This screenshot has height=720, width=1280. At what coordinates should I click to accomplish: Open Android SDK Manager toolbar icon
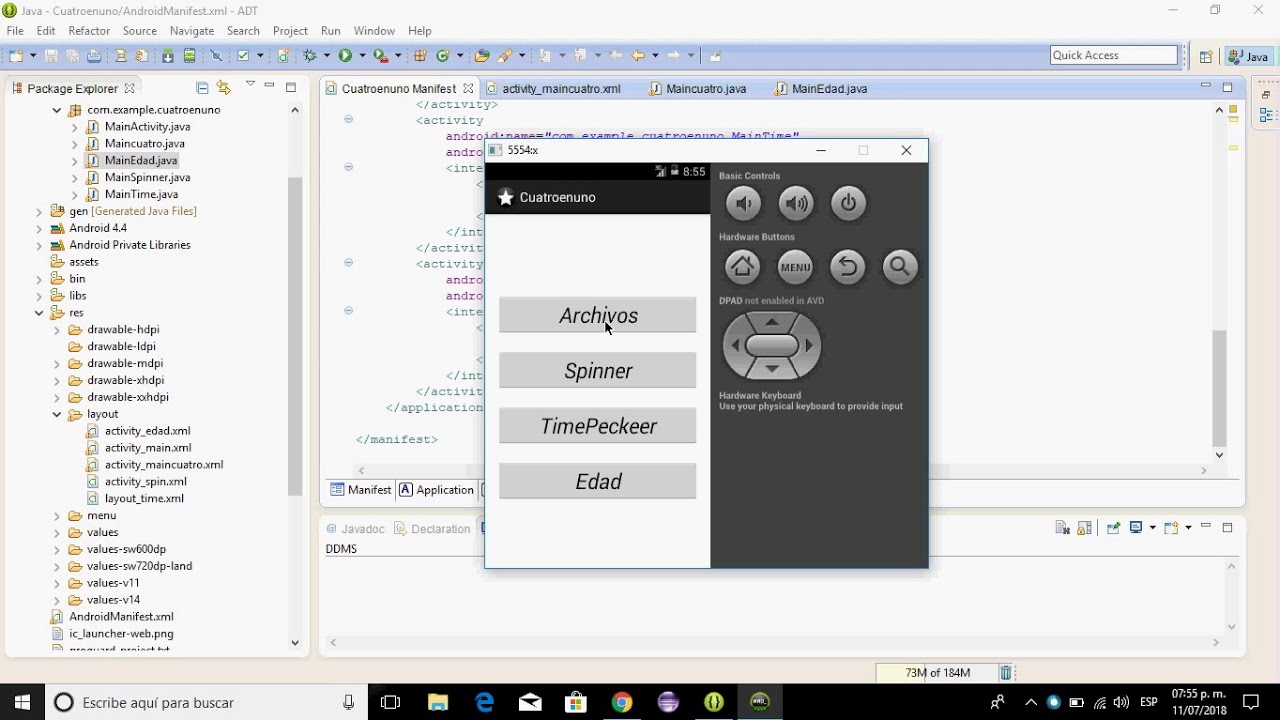click(168, 56)
